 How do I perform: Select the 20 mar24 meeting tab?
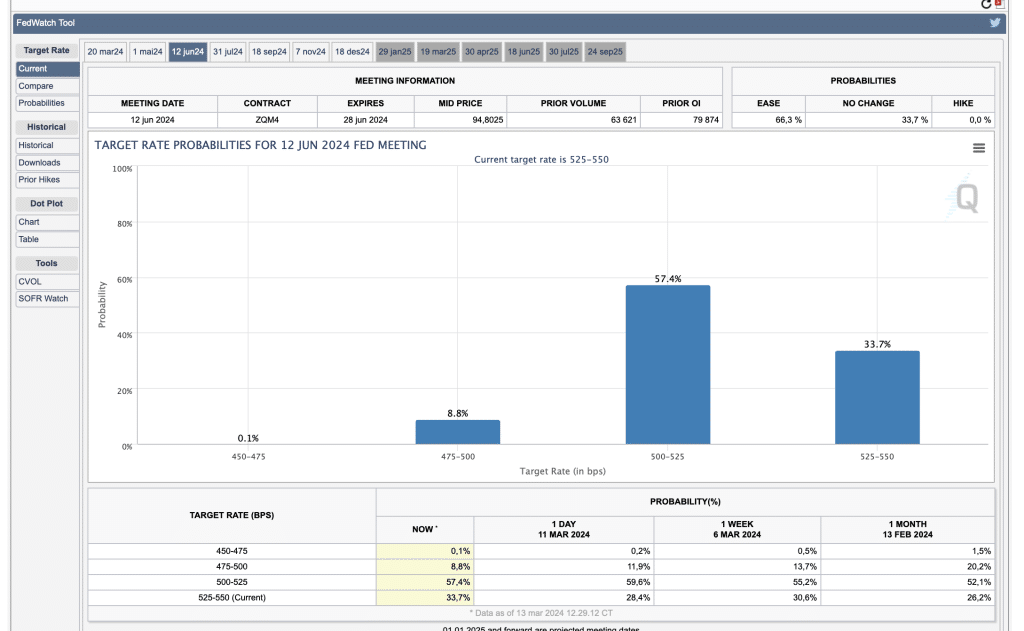tap(105, 52)
